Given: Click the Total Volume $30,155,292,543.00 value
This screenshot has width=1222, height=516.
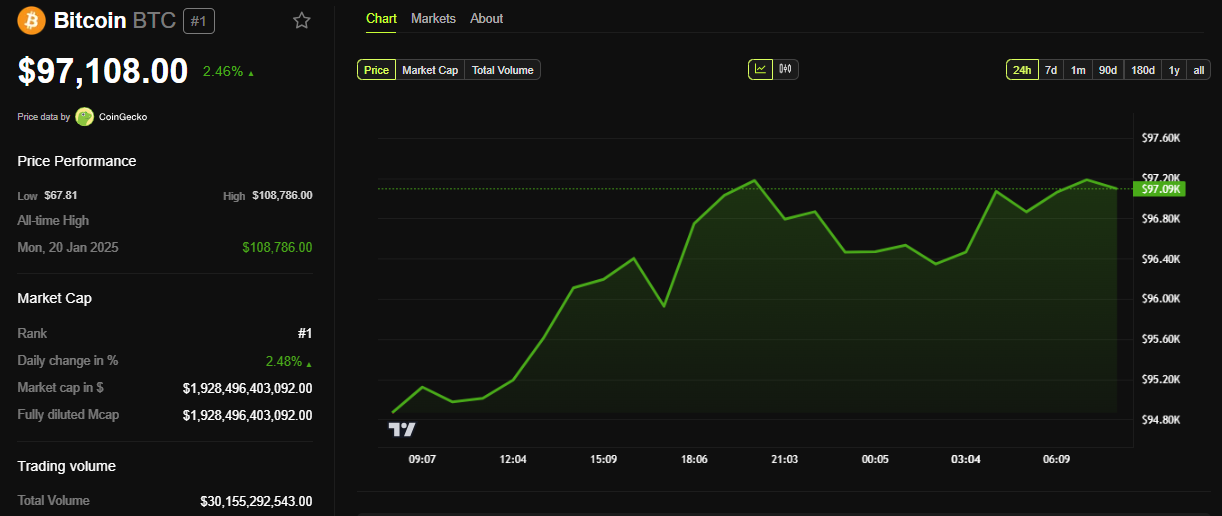Looking at the screenshot, I should [256, 501].
